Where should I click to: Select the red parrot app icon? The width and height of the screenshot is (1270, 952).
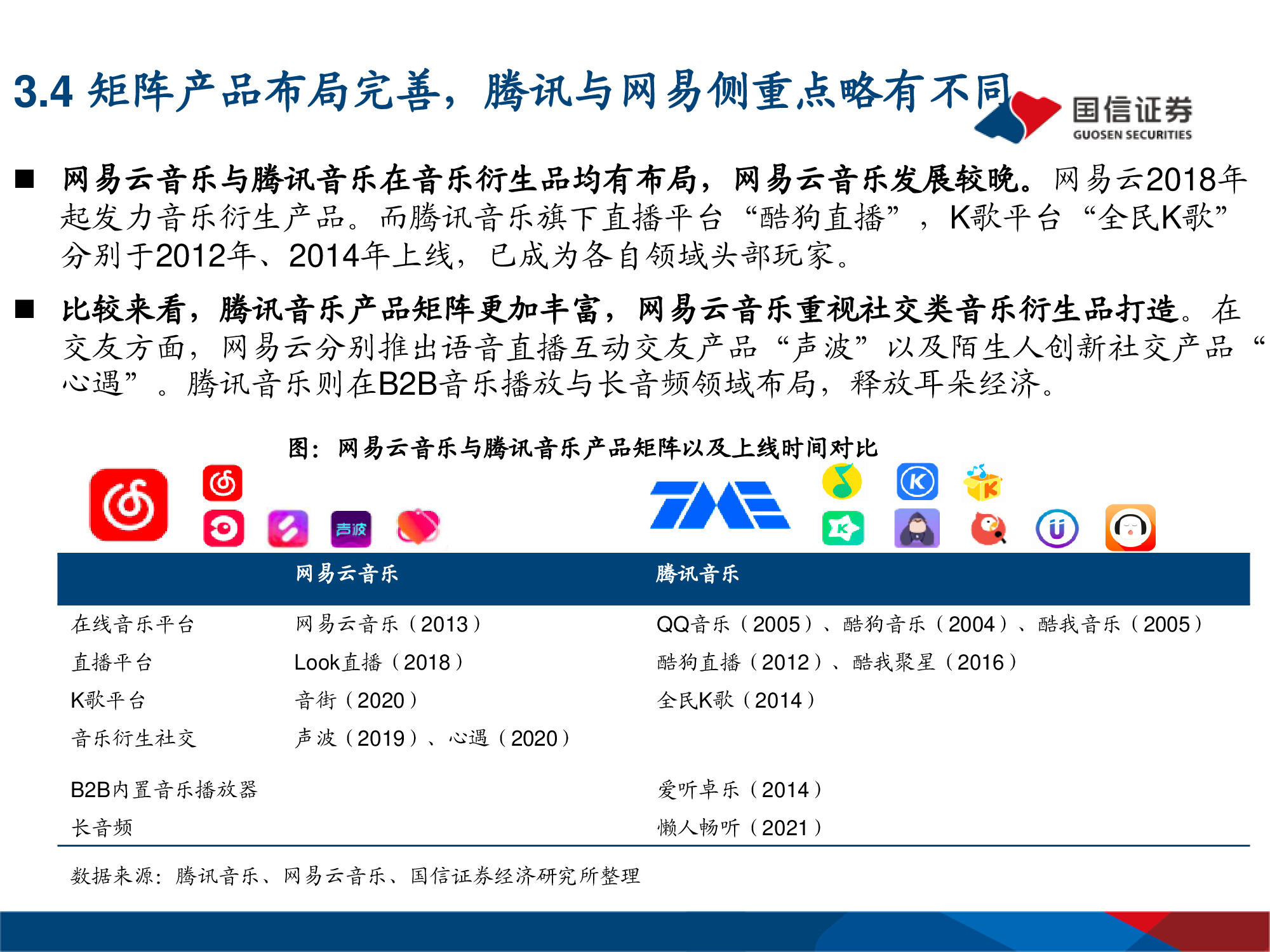989,528
